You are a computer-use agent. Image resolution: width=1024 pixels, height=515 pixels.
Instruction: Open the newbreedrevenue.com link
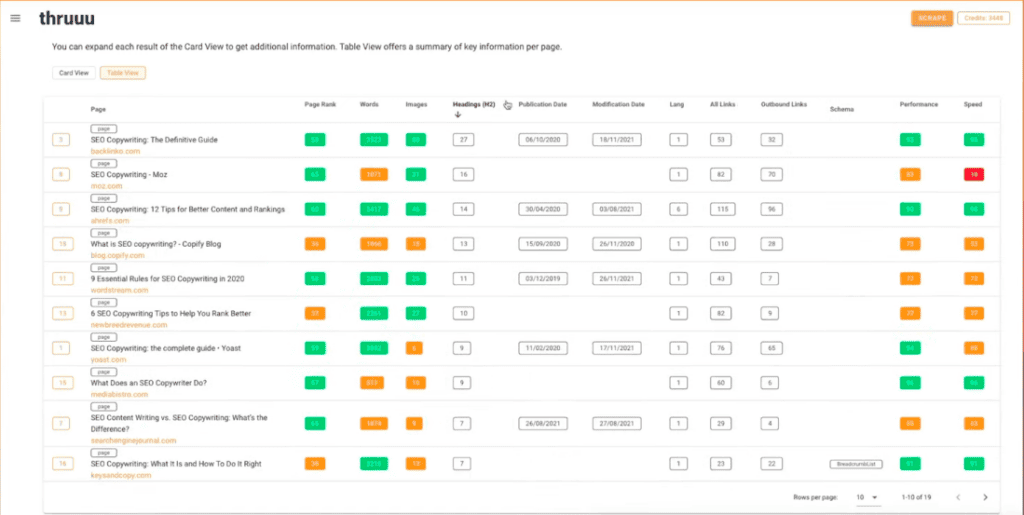coord(129,324)
